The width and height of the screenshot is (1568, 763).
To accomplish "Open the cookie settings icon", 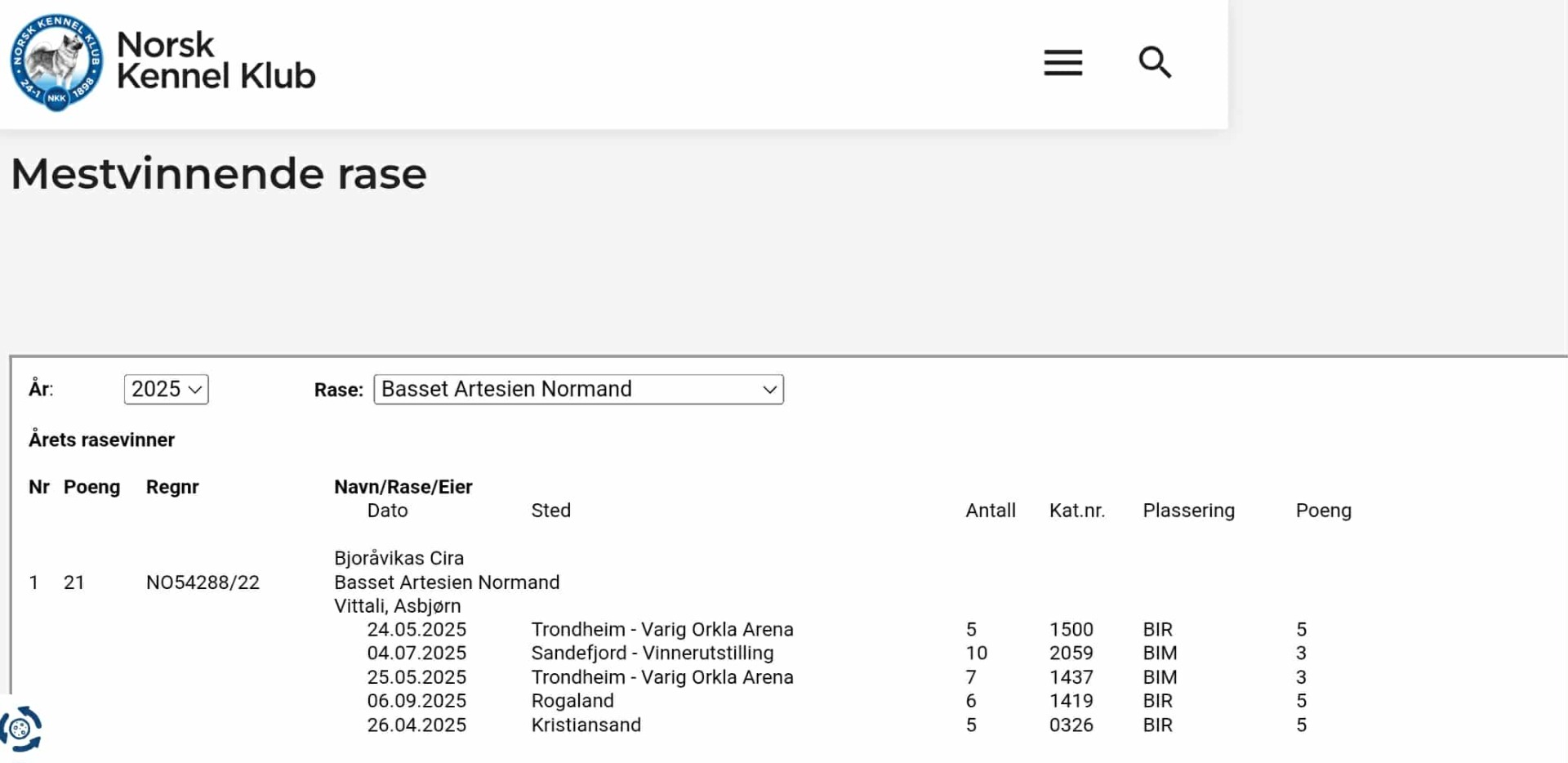I will click(x=20, y=728).
